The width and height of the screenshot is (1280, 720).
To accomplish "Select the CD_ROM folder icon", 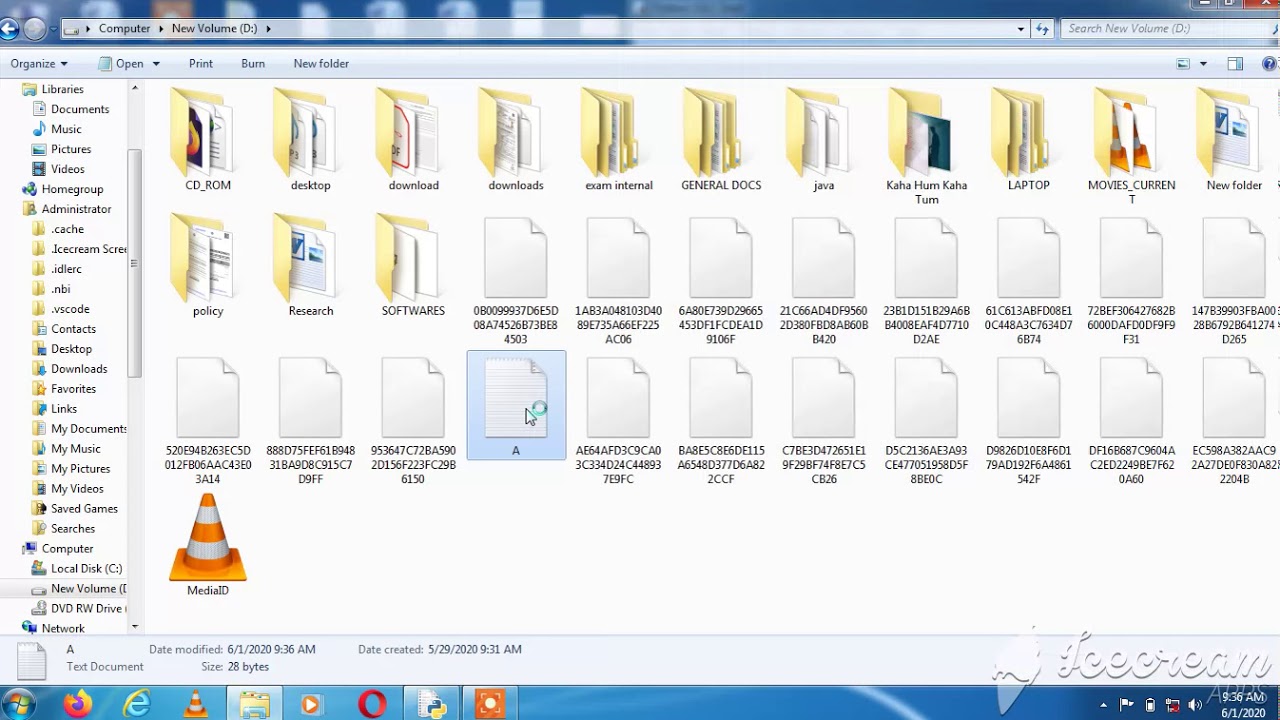I will 208,132.
